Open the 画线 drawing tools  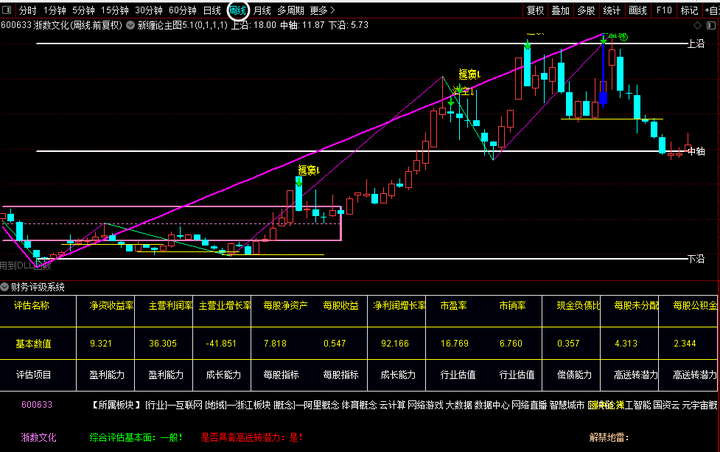637,10
